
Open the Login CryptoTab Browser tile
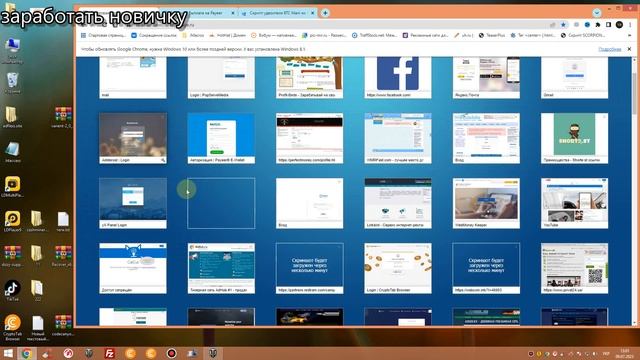coord(398,268)
